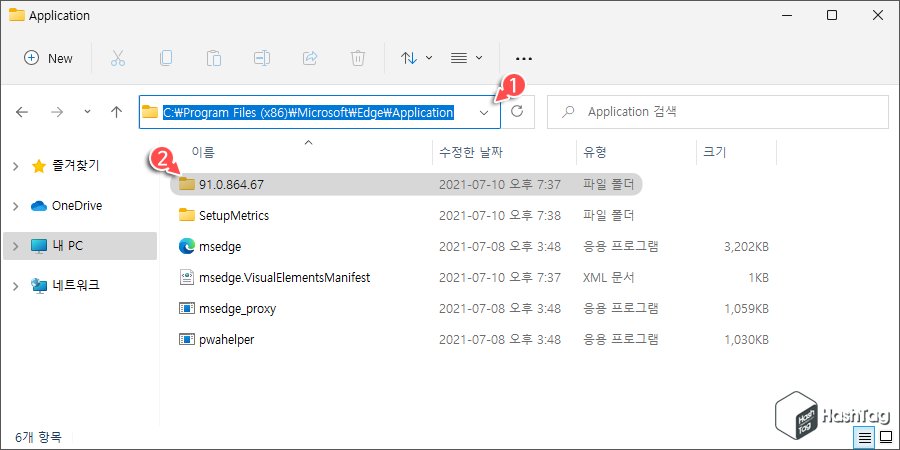
Task: Click the Cut scissors icon
Action: pos(118,59)
